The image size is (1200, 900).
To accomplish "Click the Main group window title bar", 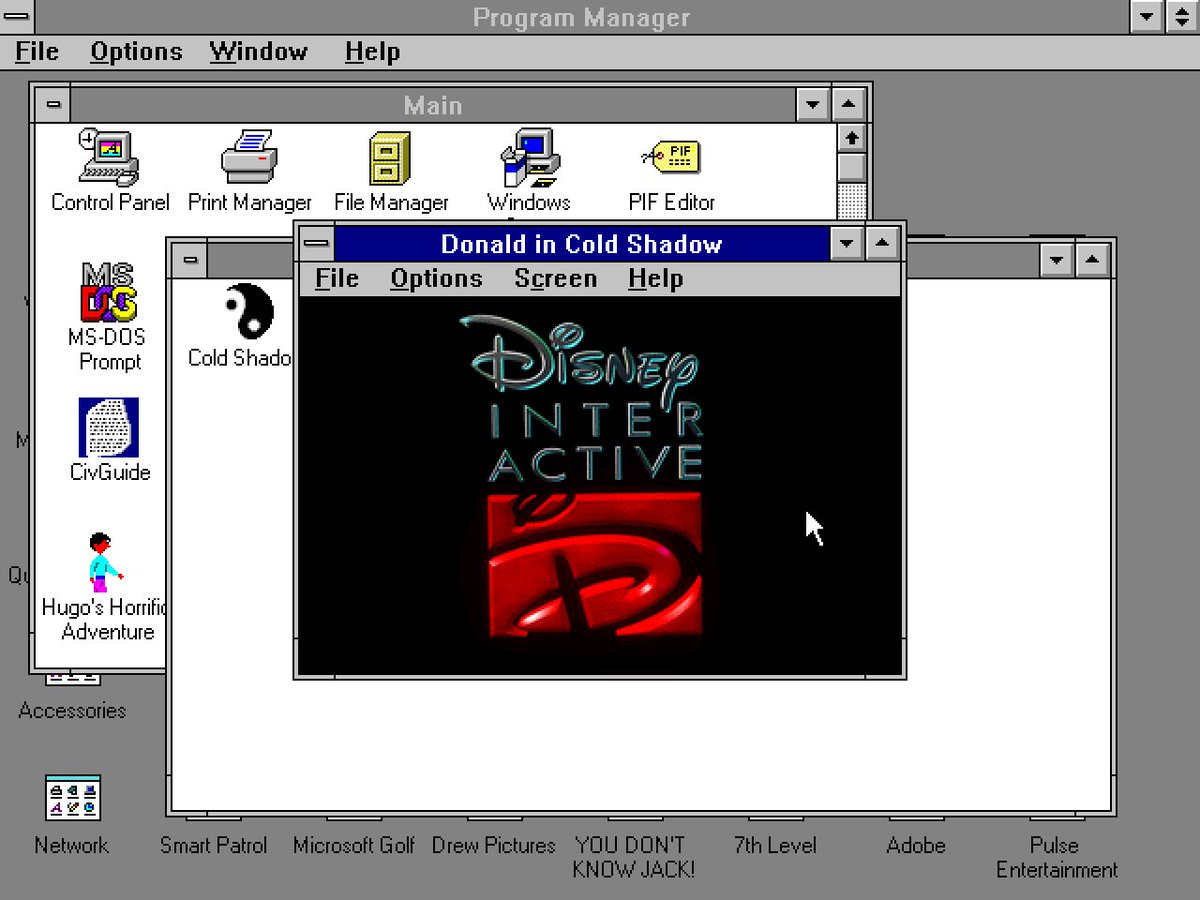I will pyautogui.click(x=432, y=105).
